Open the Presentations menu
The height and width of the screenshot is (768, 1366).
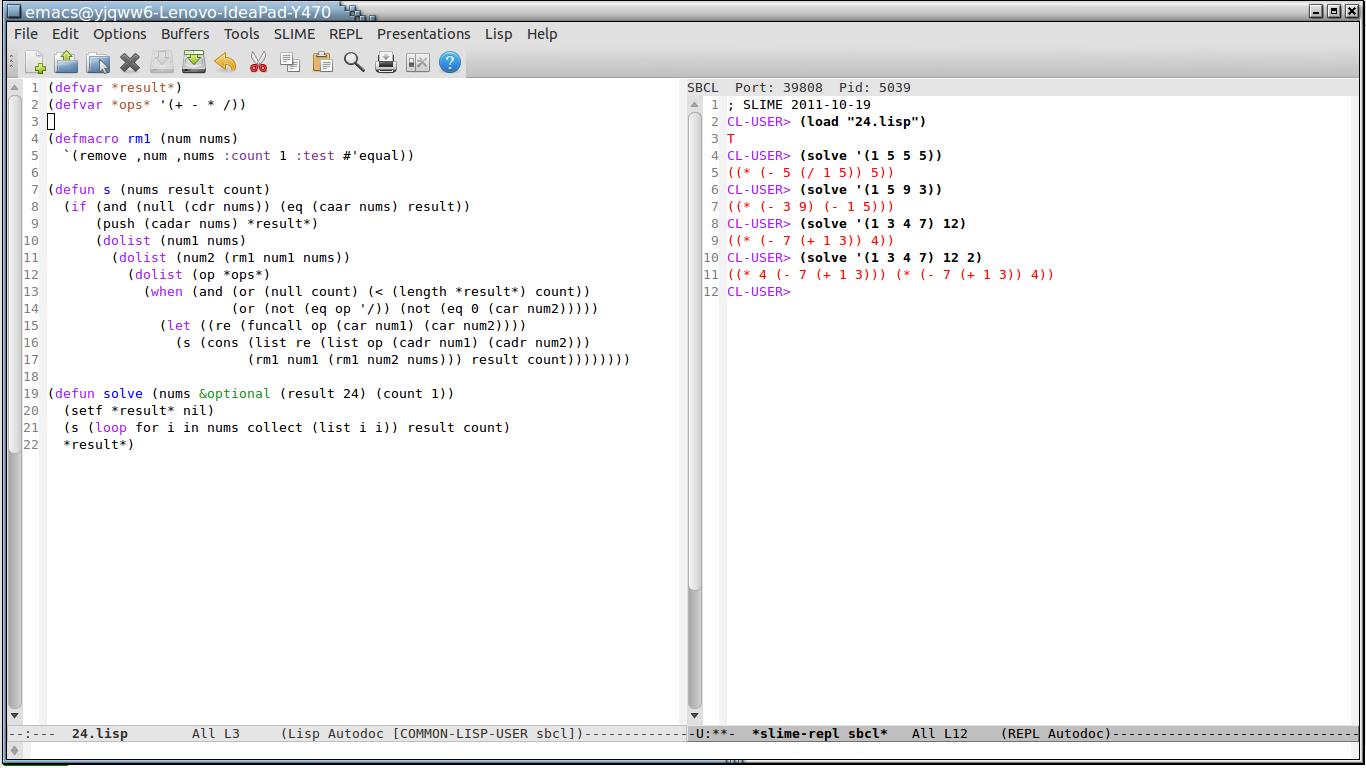point(424,34)
